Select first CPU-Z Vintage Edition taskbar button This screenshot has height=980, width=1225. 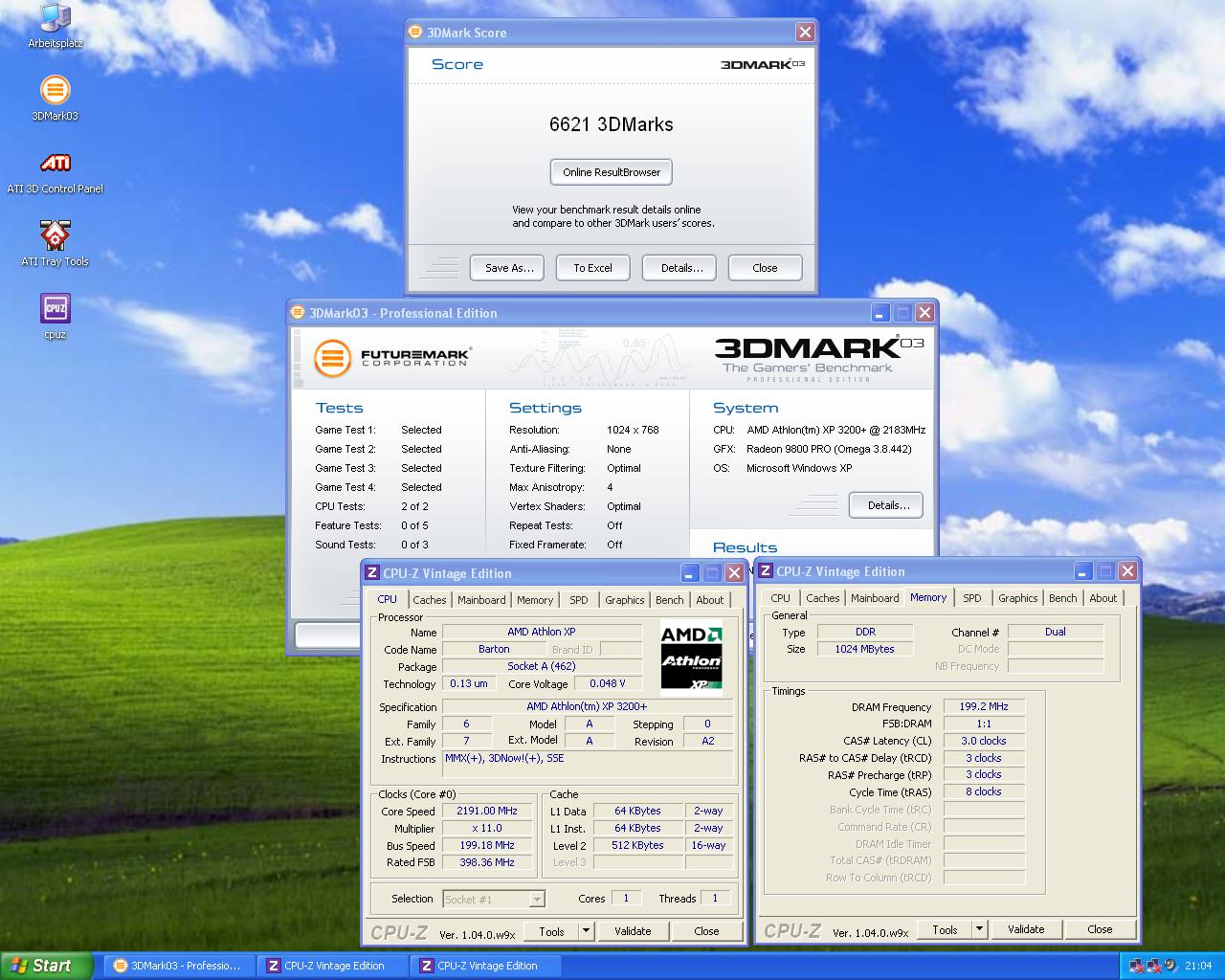tap(332, 966)
